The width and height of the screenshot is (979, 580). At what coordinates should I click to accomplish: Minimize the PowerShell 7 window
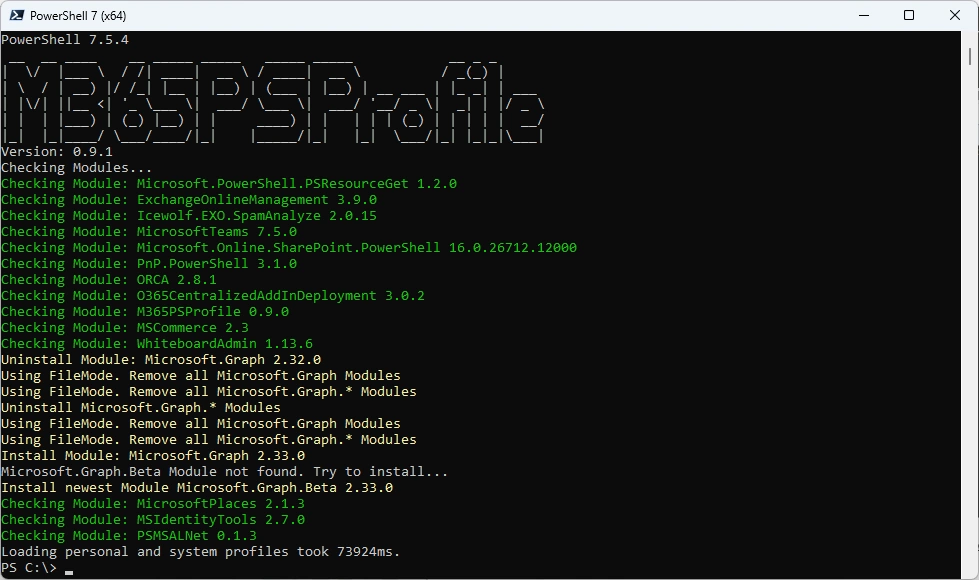863,15
